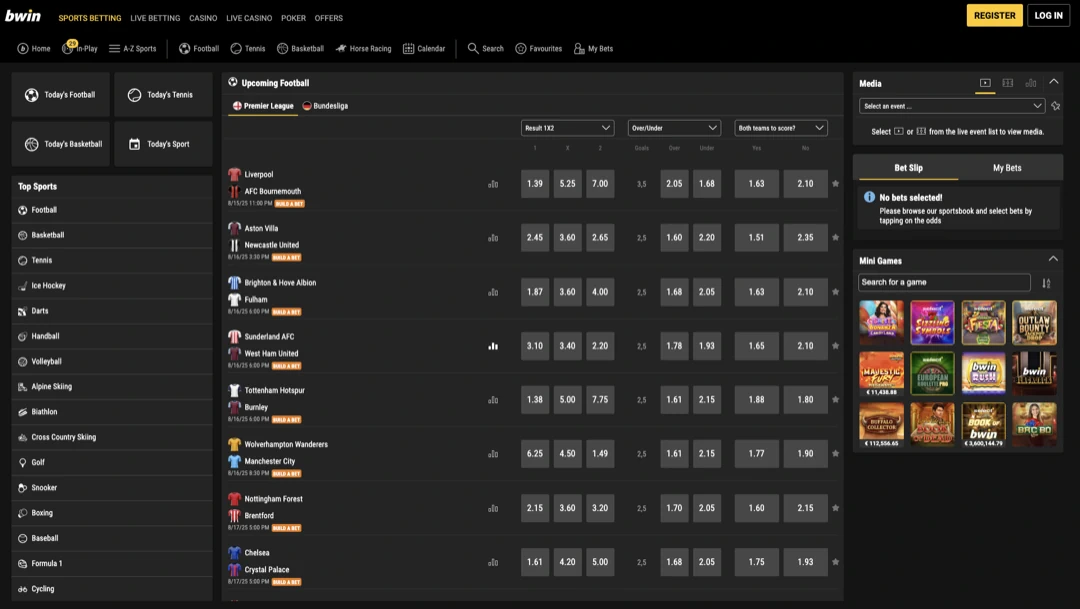Open stats icon for Sunderland vs West Ham
Viewport: 1080px width, 609px height.
(493, 346)
